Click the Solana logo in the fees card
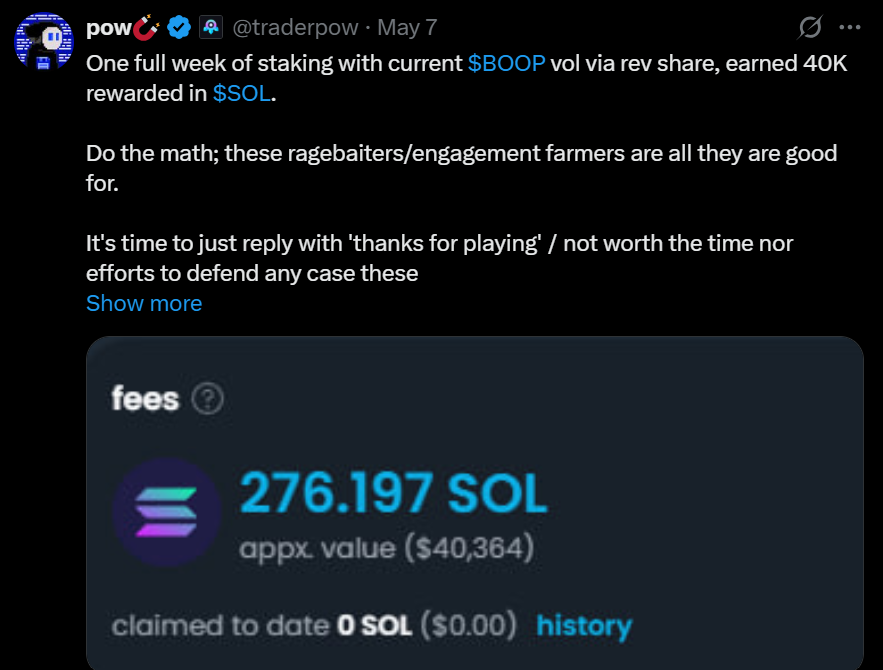Image resolution: width=883 pixels, height=670 pixels. (166, 511)
